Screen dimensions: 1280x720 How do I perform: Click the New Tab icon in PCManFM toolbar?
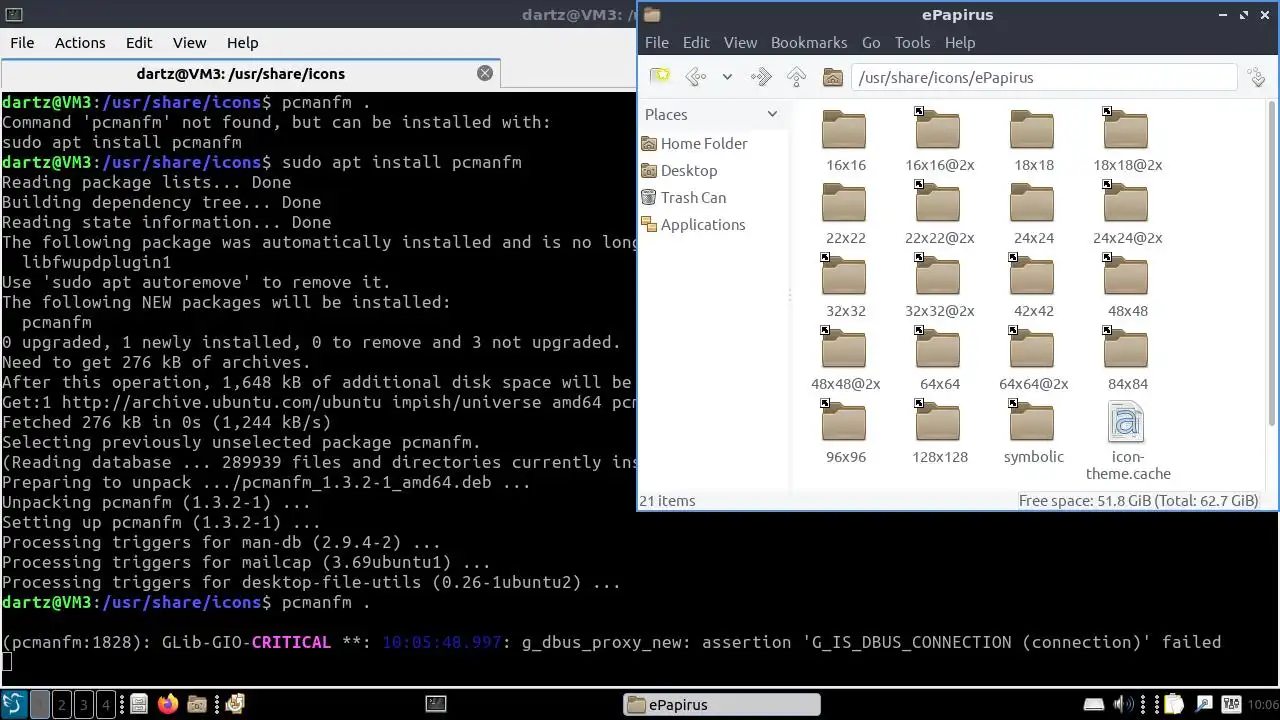pyautogui.click(x=660, y=77)
